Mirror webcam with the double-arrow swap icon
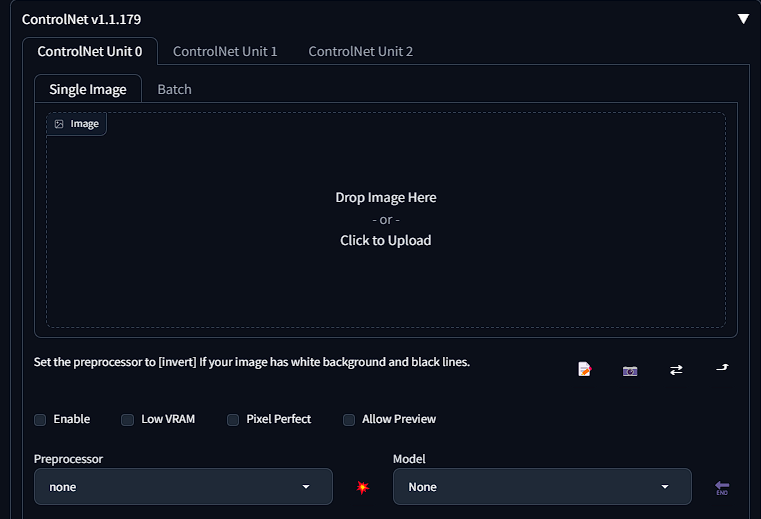 [x=676, y=370]
